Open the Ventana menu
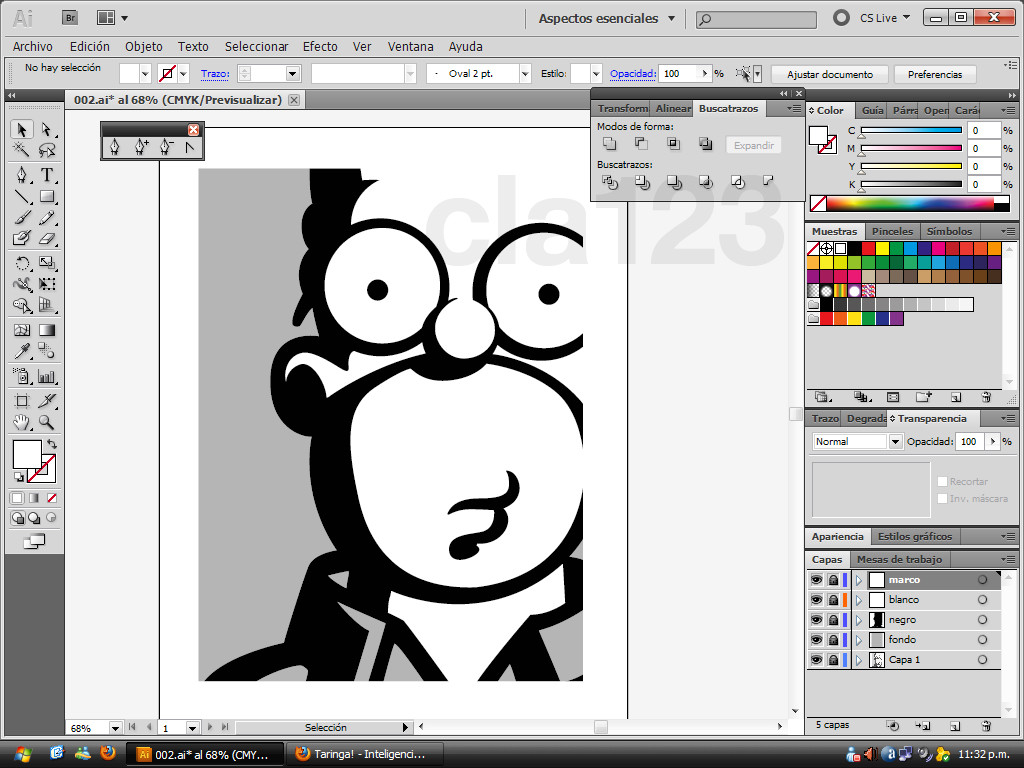Image resolution: width=1024 pixels, height=768 pixels. [411, 46]
